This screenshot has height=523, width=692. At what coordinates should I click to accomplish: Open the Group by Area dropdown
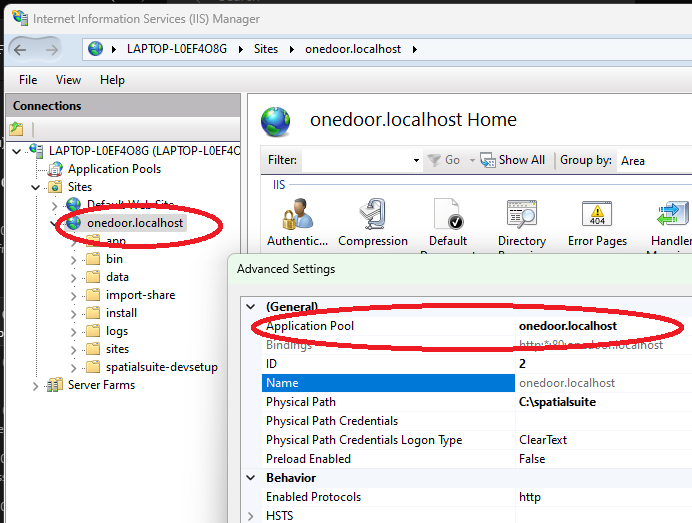(655, 161)
